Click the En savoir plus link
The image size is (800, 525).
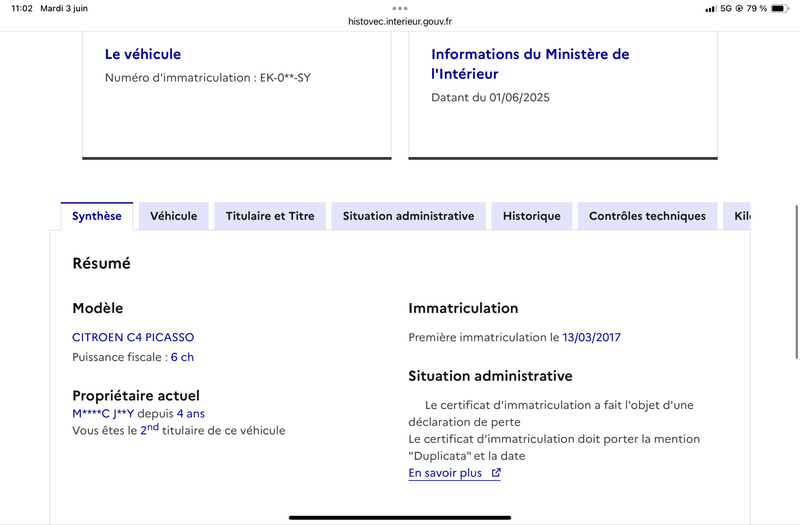click(x=454, y=473)
